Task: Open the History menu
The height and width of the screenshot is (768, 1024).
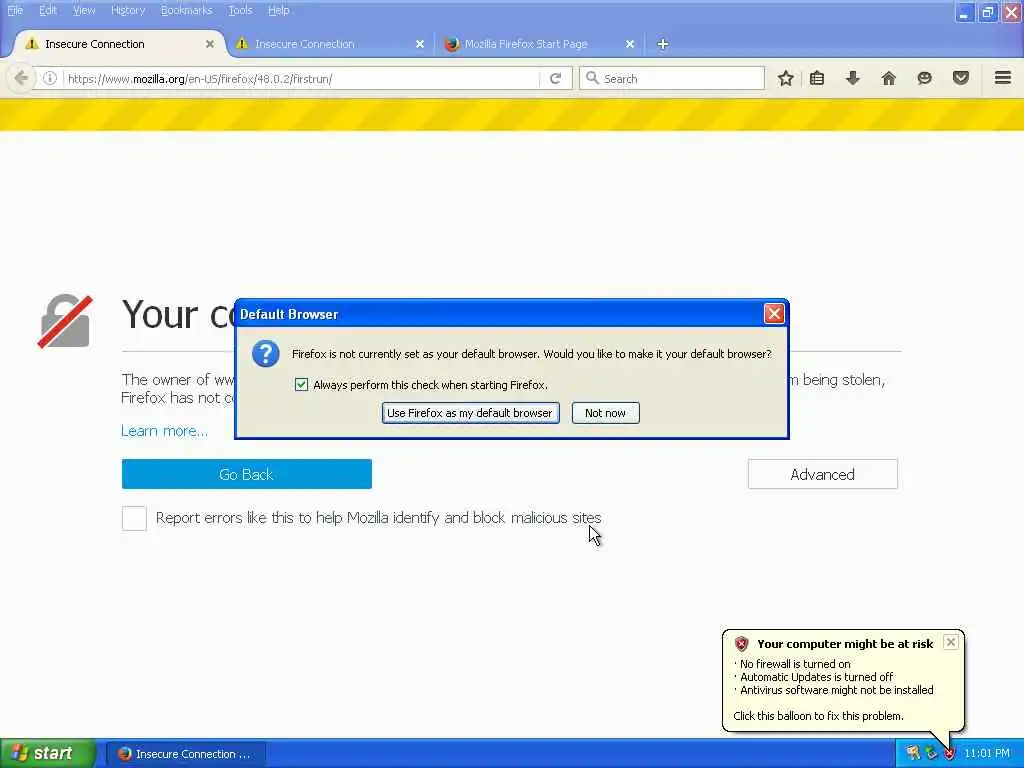Action: [128, 10]
